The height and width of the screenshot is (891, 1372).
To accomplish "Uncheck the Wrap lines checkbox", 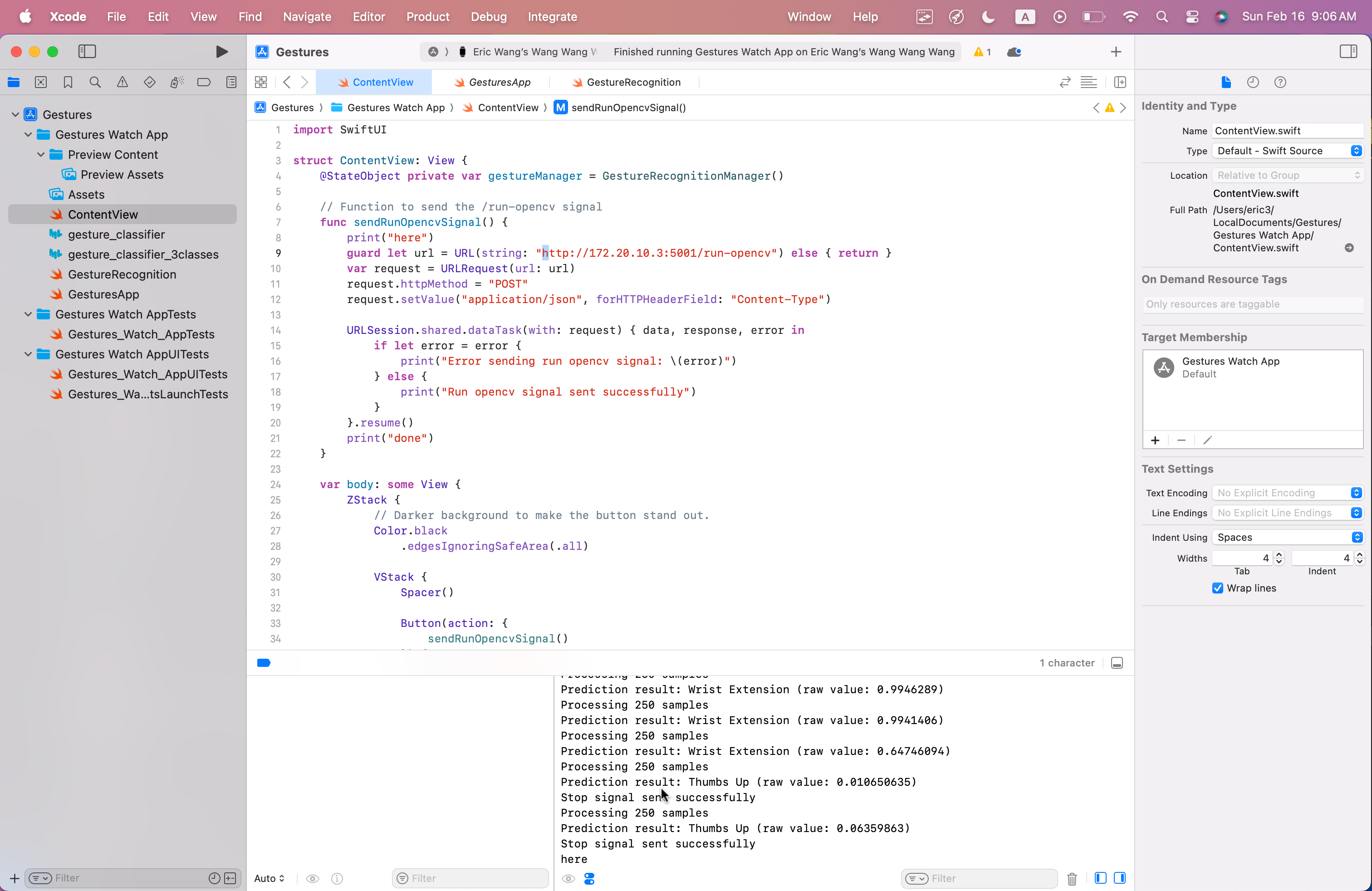I will pos(1217,588).
